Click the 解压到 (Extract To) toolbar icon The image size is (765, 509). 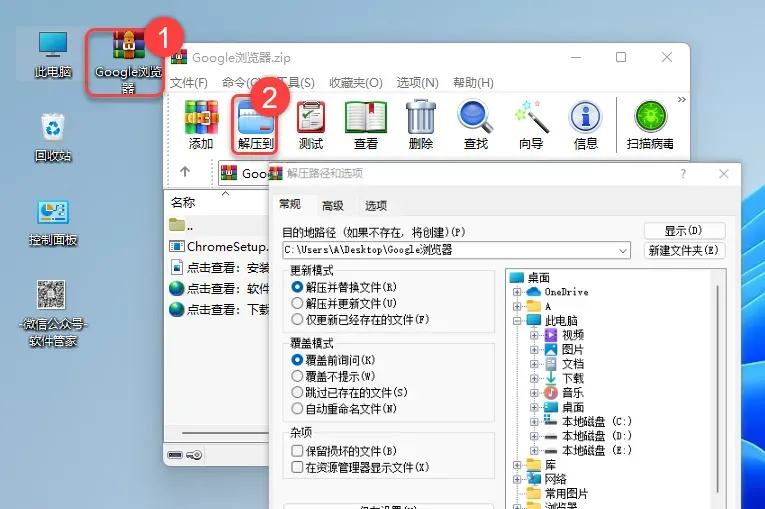tap(255, 124)
